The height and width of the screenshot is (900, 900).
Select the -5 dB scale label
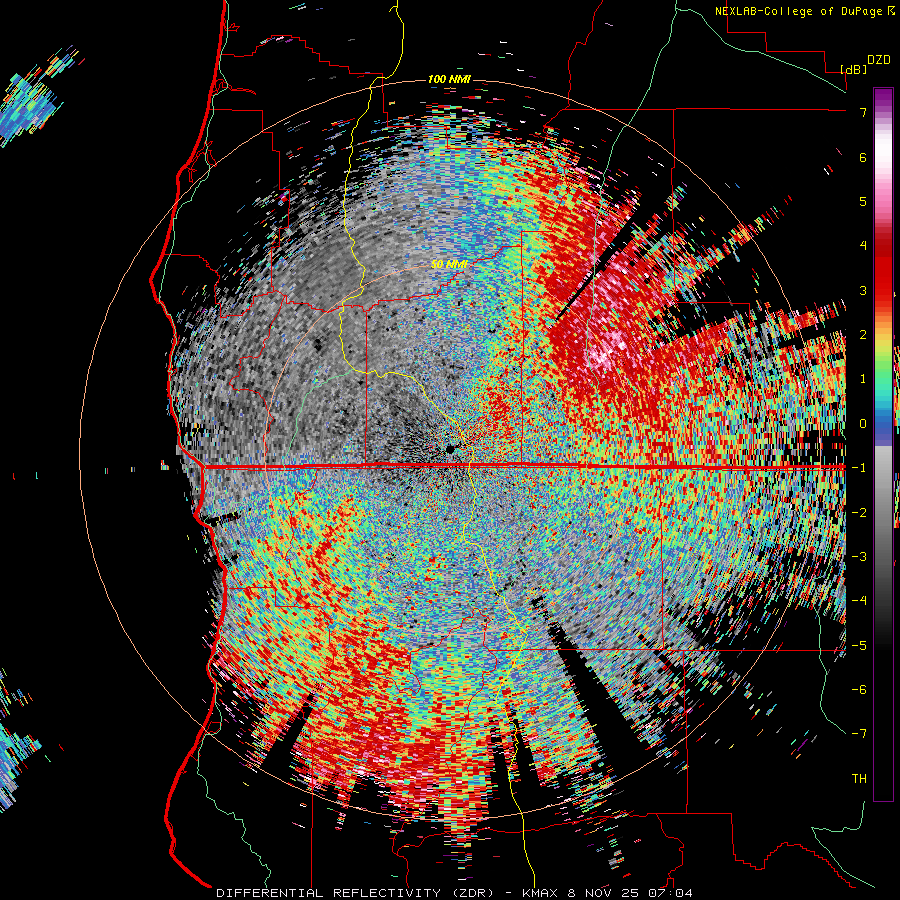[859, 645]
